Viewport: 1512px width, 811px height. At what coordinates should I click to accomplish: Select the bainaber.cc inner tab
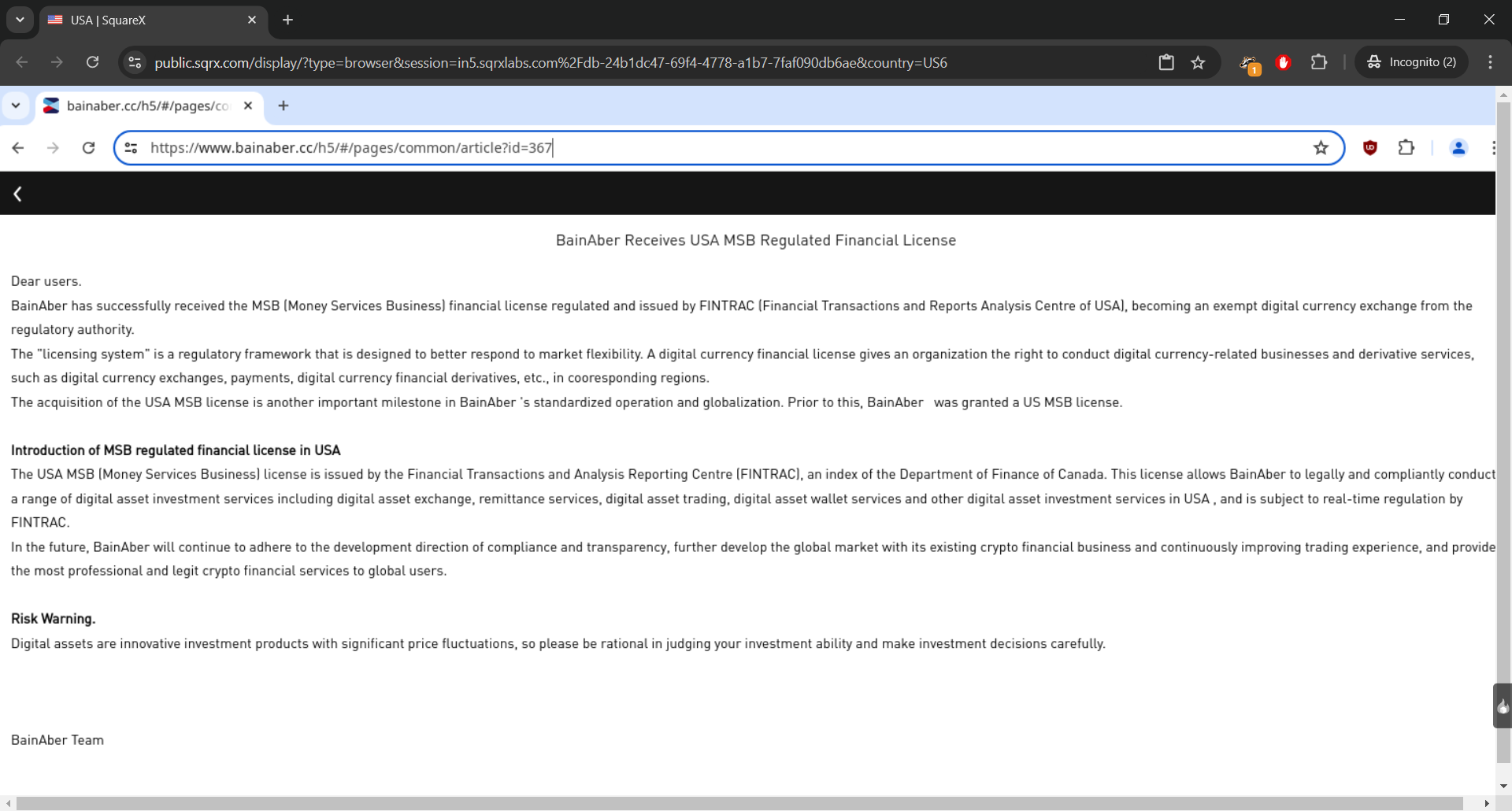coord(147,106)
